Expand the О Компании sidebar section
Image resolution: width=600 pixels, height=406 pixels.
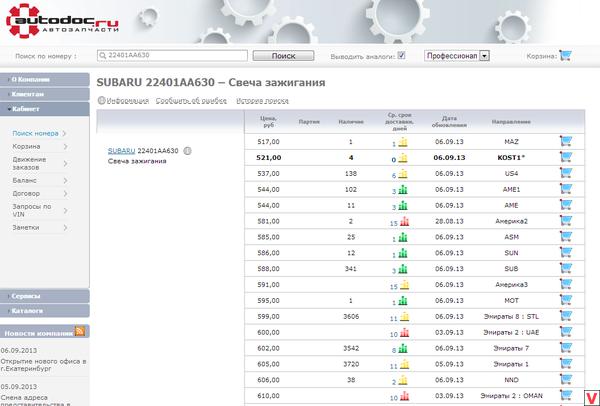(45, 80)
